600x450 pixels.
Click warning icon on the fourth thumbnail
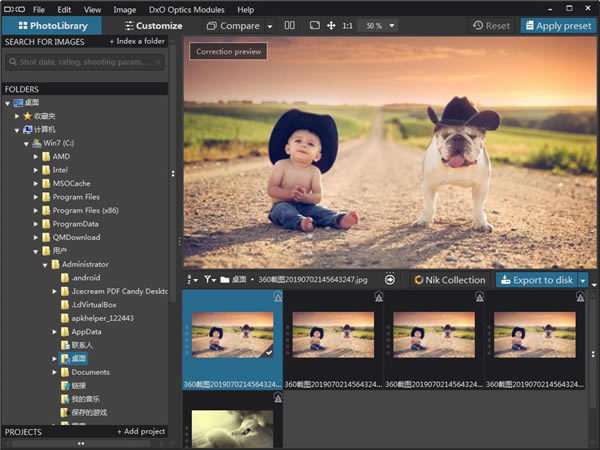point(580,297)
